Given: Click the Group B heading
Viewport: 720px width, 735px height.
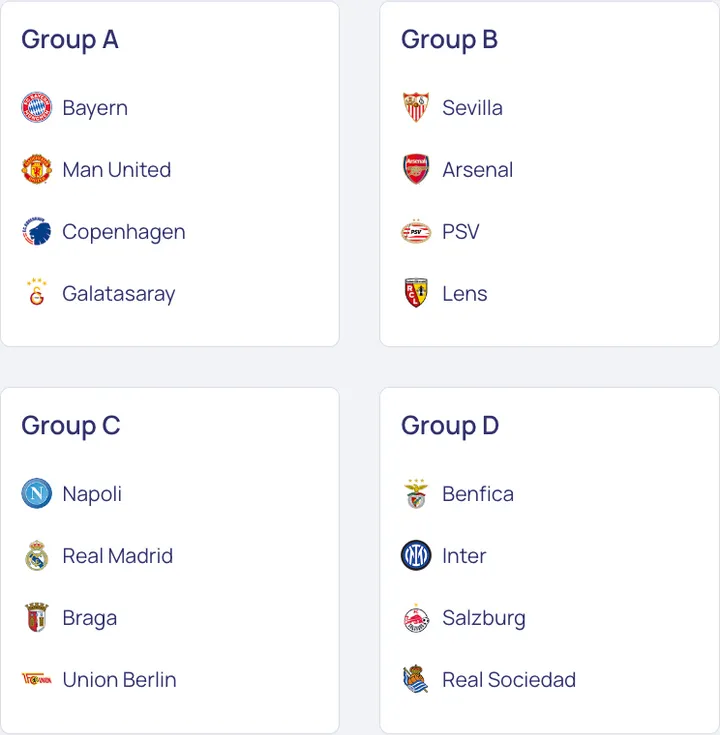Looking at the screenshot, I should pyautogui.click(x=449, y=40).
